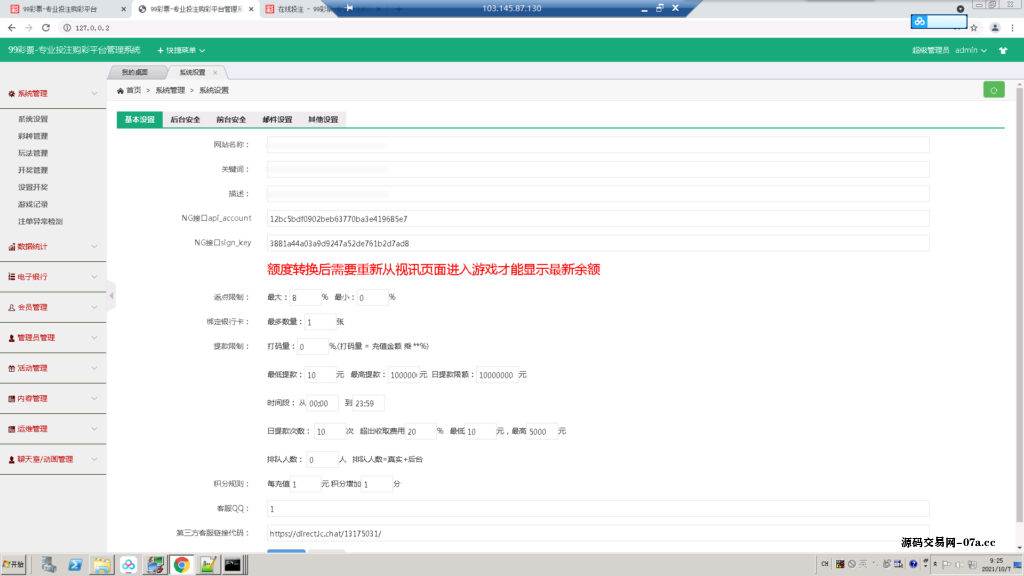Open the command prompt from the taskbar
The height and width of the screenshot is (576, 1024).
[232, 566]
